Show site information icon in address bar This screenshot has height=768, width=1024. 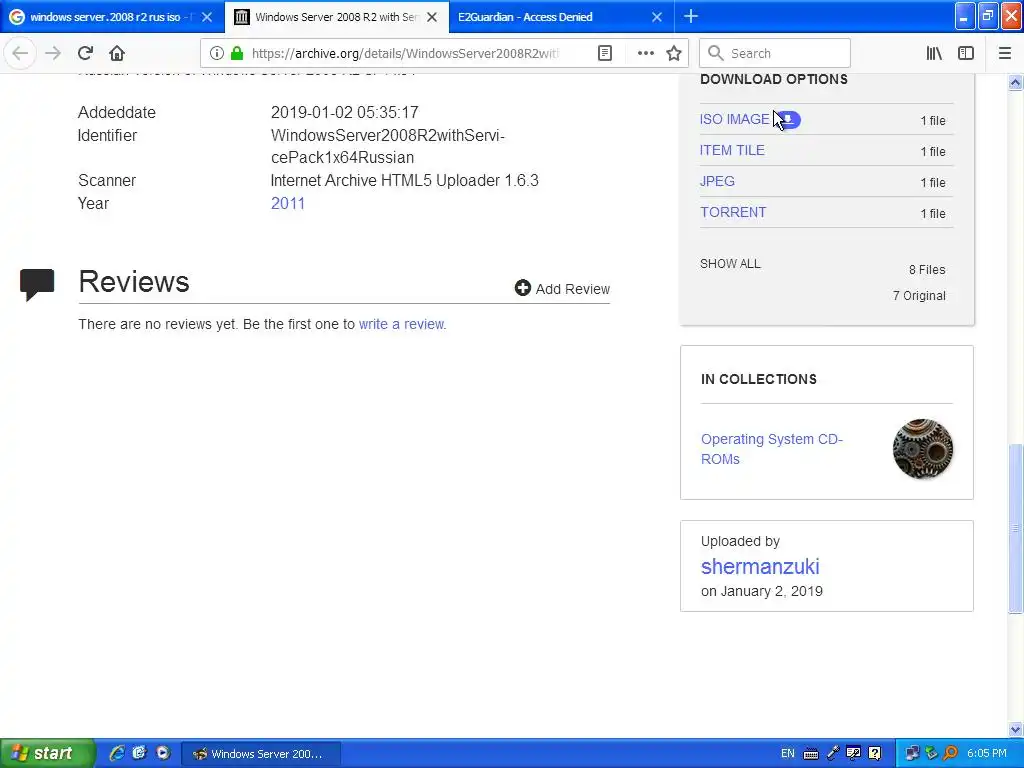(x=217, y=53)
